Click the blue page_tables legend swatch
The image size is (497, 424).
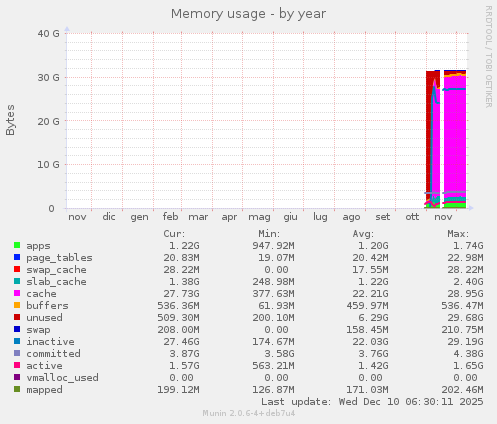17,257
